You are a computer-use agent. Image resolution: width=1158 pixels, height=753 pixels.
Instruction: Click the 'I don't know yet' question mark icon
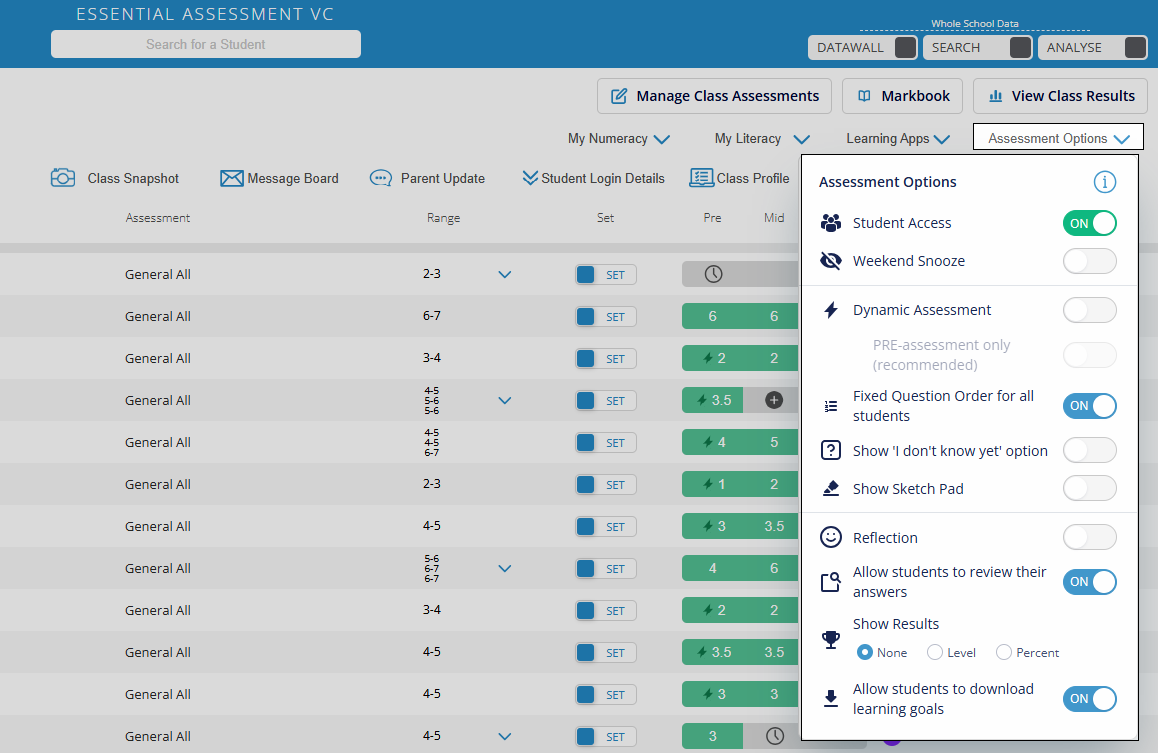click(831, 450)
